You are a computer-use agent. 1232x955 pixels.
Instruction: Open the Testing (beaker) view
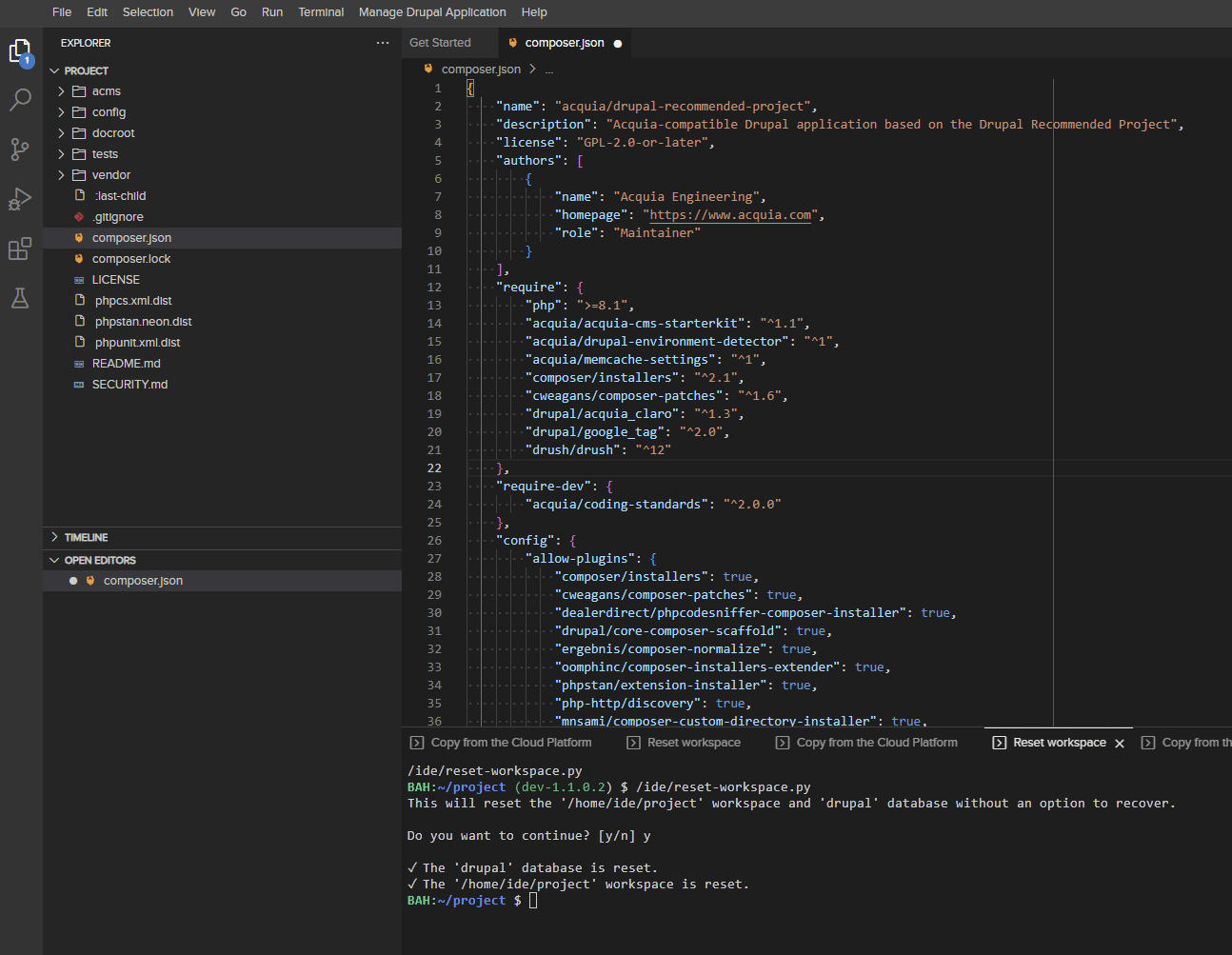coord(20,297)
